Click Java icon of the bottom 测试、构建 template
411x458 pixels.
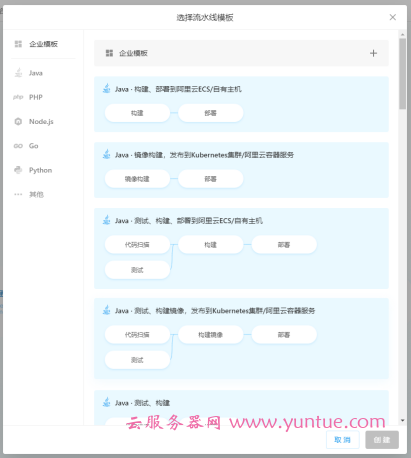pos(107,402)
